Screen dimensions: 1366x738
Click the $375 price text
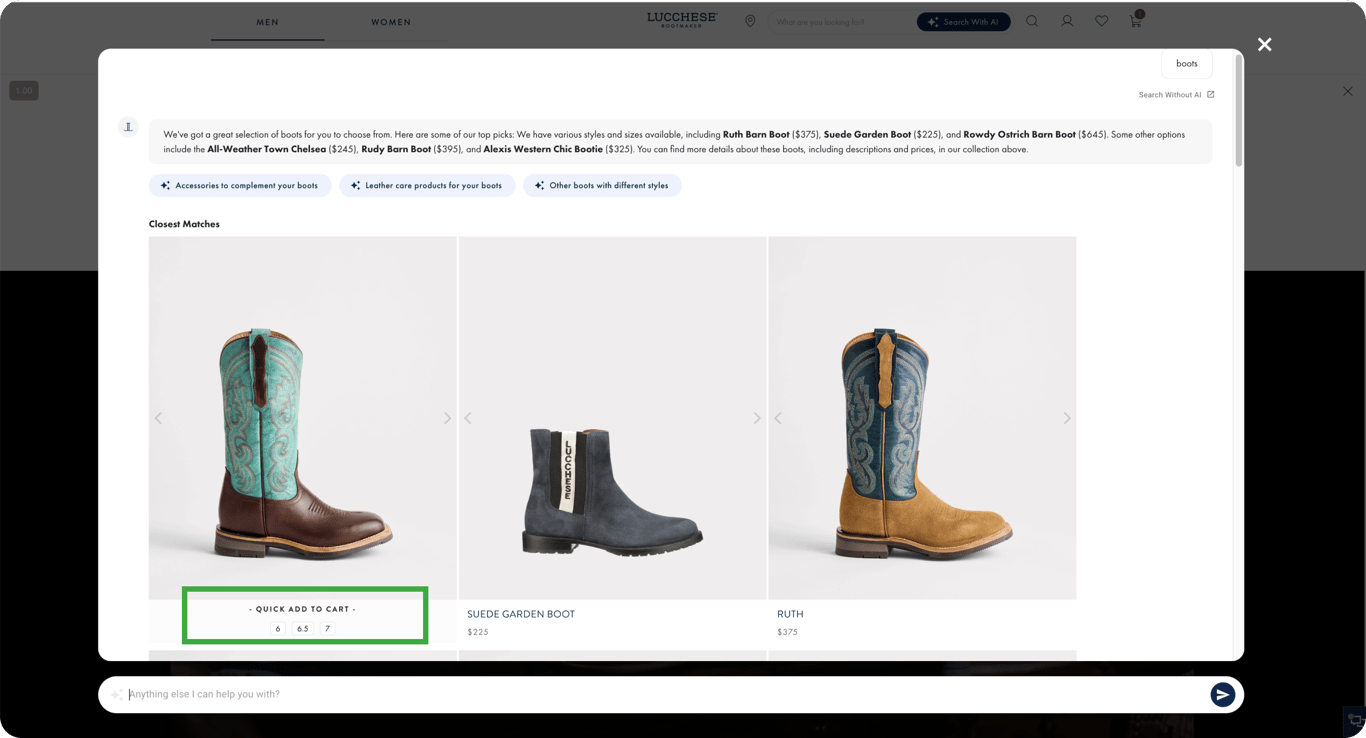click(x=788, y=632)
